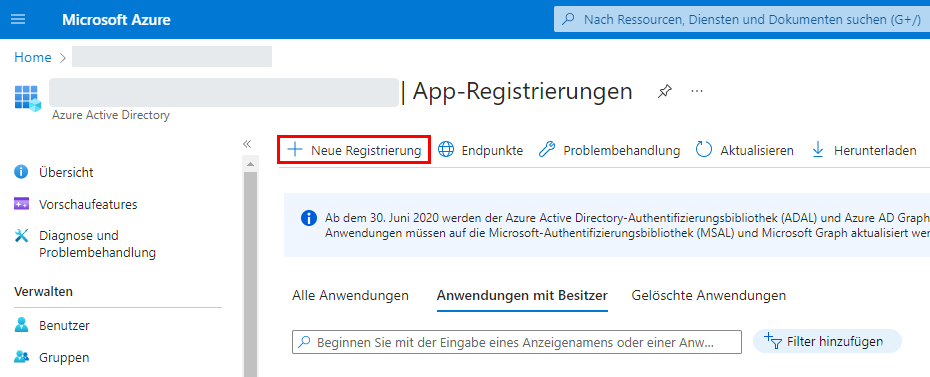Click the plus icon for Neue Registrierung
This screenshot has width=930, height=377.
tap(294, 149)
